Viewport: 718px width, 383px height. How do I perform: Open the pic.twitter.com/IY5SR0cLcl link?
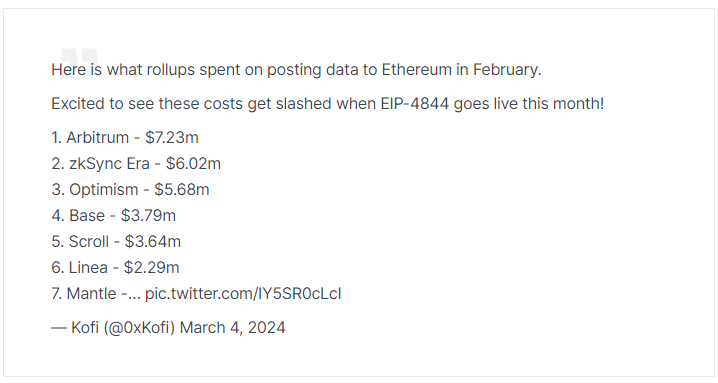(x=243, y=294)
